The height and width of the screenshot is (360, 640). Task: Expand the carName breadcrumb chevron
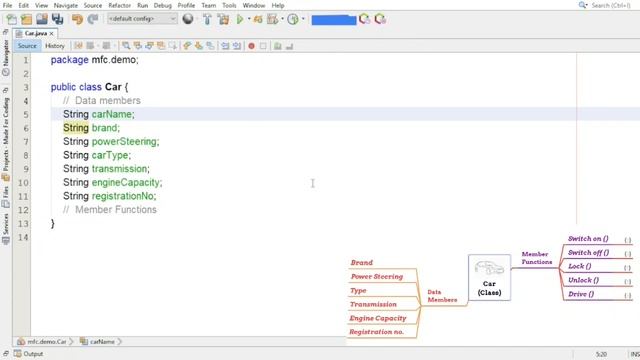[120, 342]
